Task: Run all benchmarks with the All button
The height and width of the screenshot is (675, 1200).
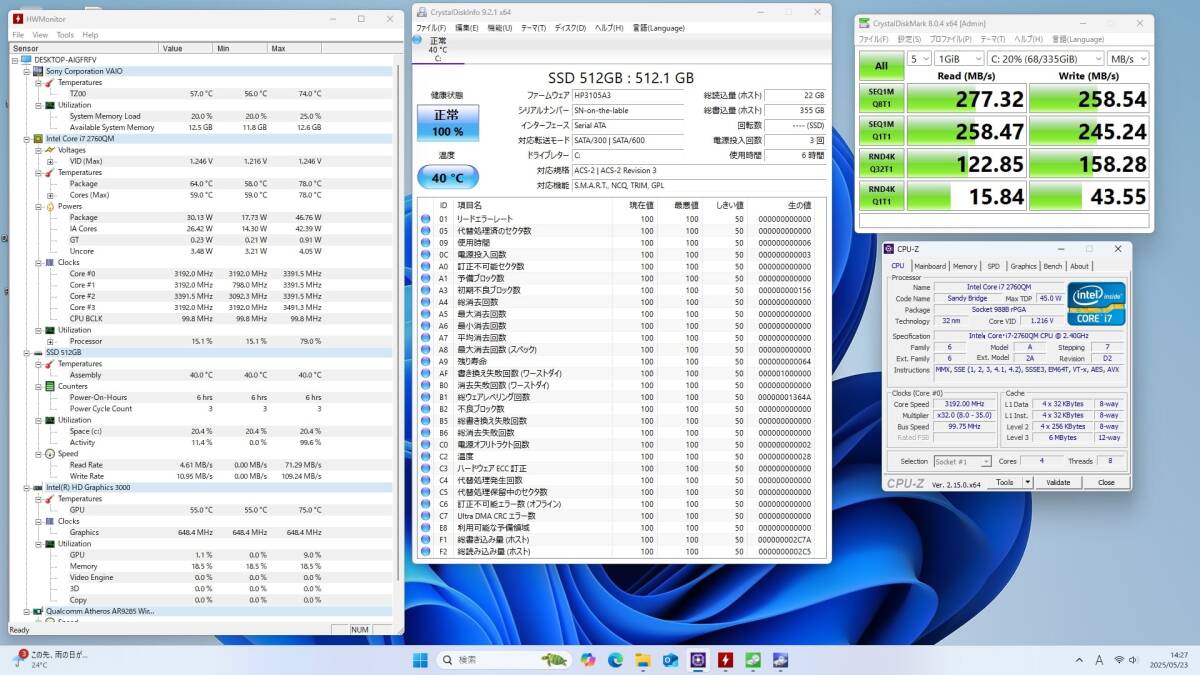Action: click(x=881, y=66)
